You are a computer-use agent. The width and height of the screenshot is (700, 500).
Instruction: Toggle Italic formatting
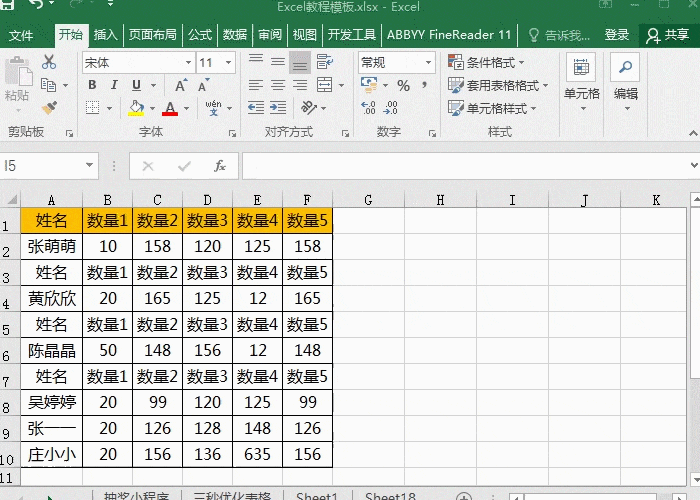tap(113, 86)
